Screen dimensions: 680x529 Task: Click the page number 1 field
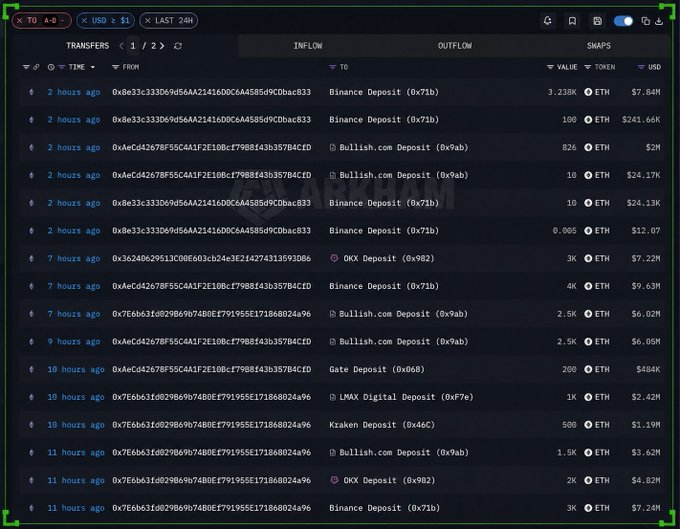pos(133,46)
